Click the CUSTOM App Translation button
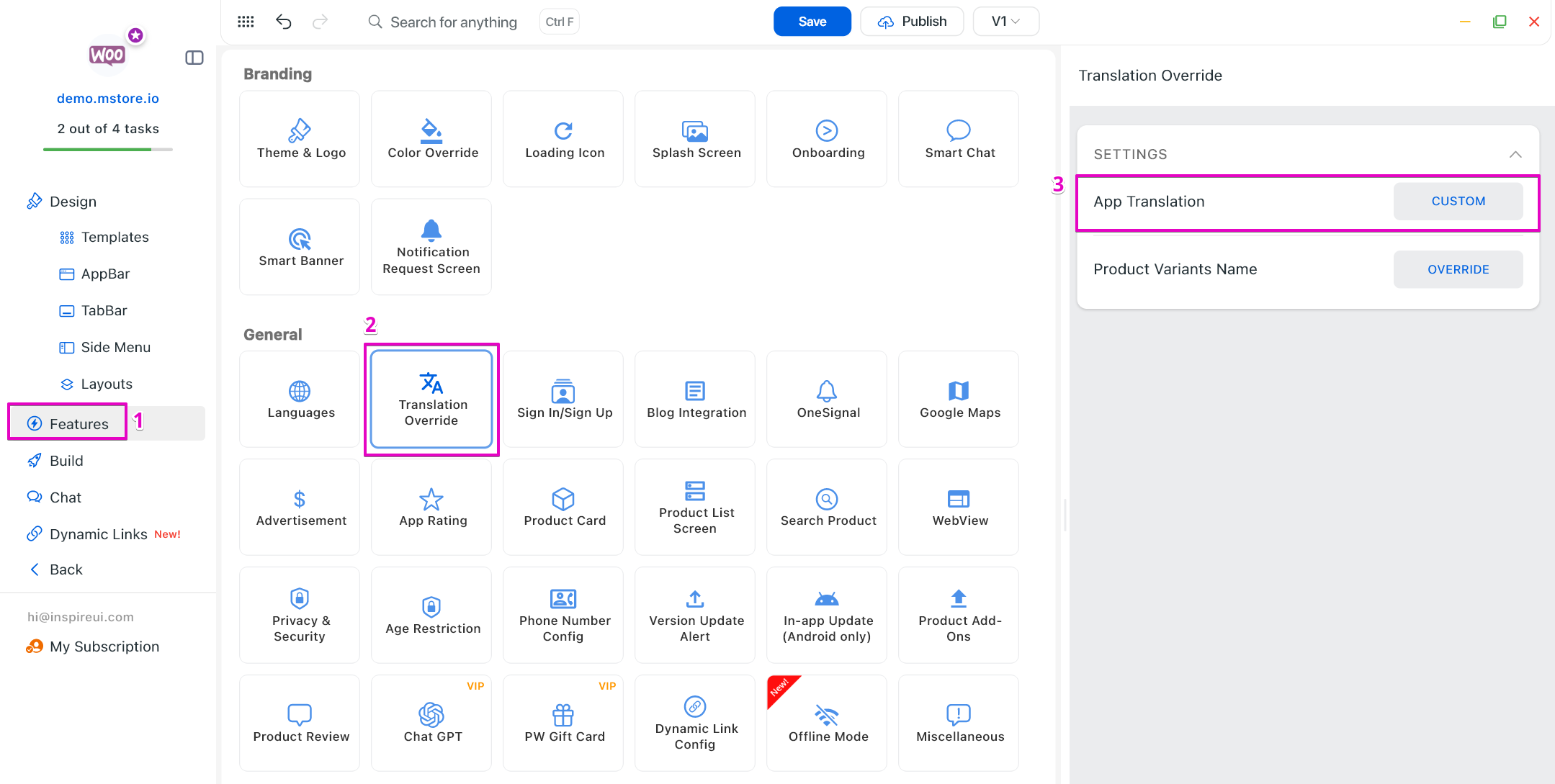The height and width of the screenshot is (784, 1555). tap(1458, 202)
